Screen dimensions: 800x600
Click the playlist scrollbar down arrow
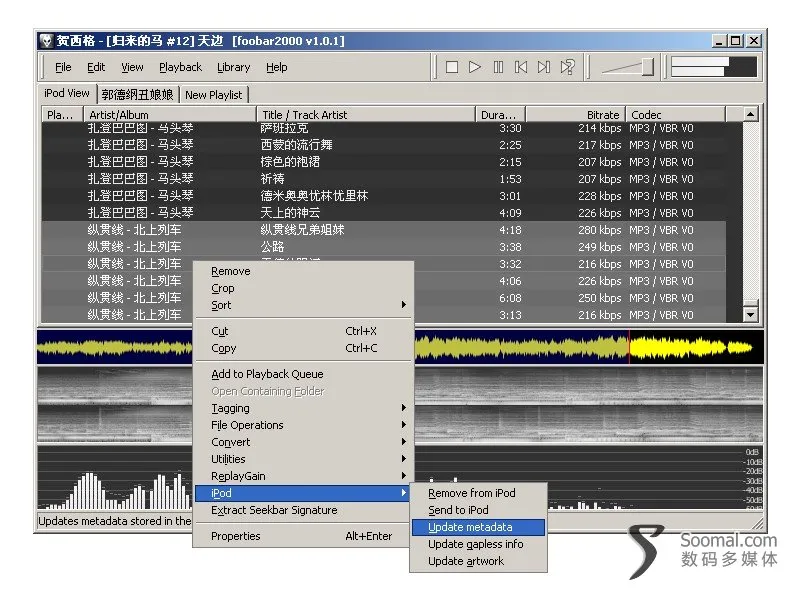[x=750, y=314]
